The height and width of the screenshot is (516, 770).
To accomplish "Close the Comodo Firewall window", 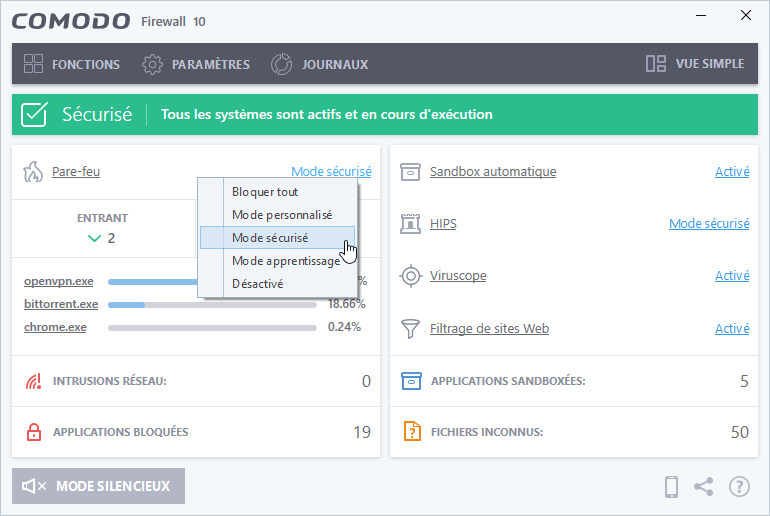I will (746, 16).
